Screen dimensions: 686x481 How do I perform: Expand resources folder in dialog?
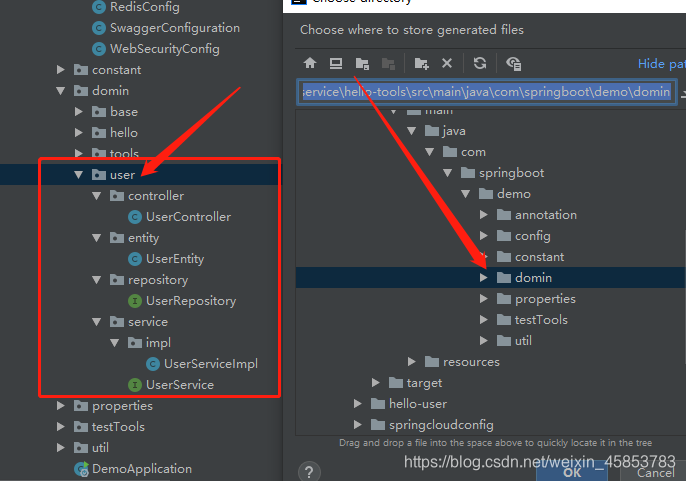tap(412, 362)
